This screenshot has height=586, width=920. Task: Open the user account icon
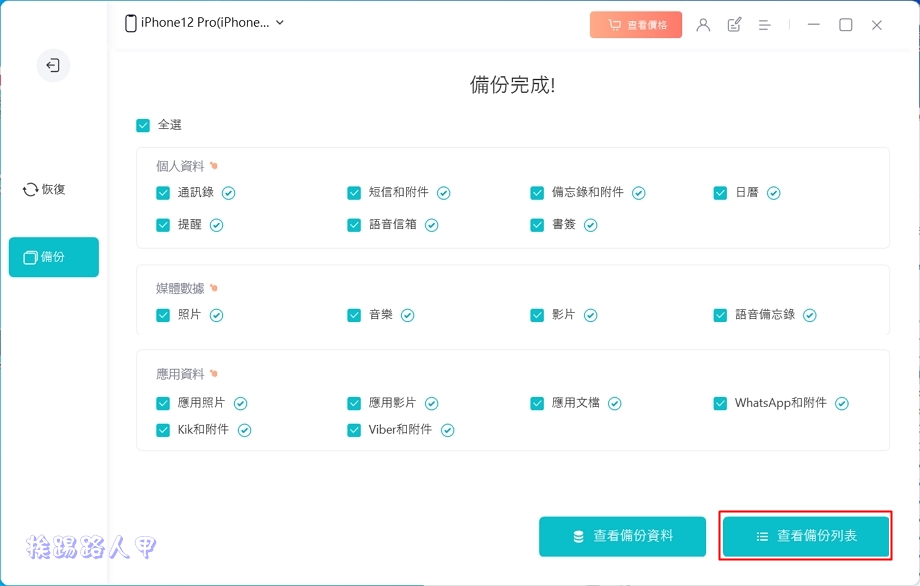tap(703, 25)
